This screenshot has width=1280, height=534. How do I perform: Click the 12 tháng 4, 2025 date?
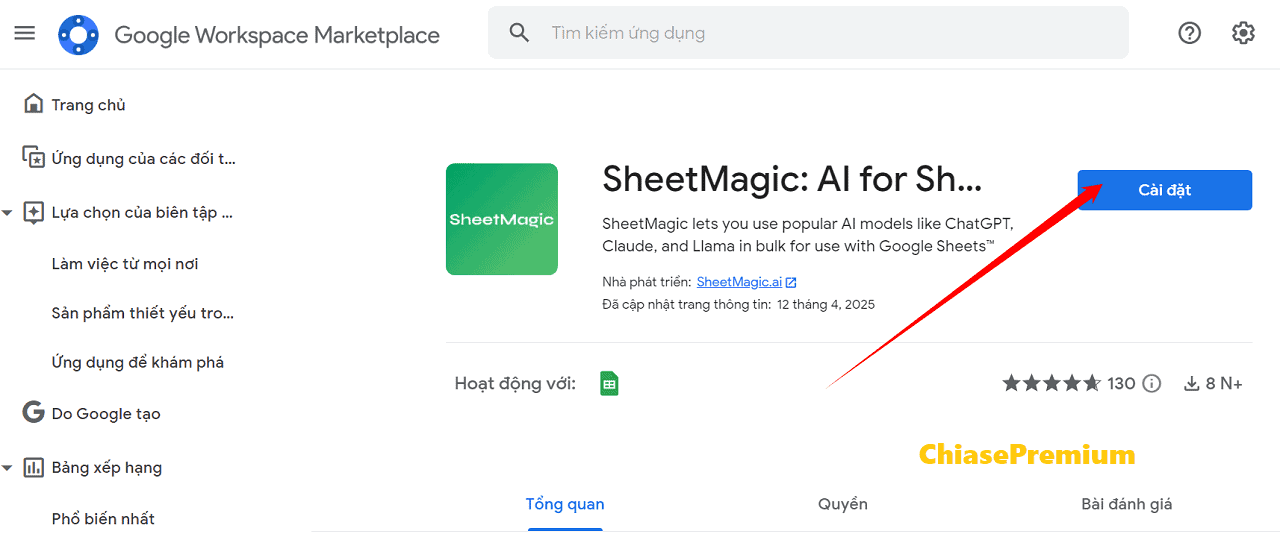826,305
